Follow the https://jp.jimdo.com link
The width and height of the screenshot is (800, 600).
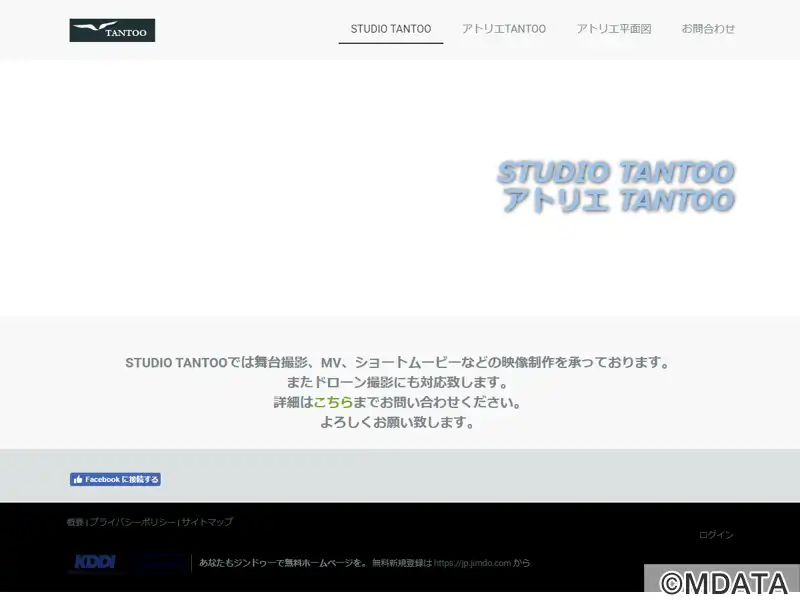(472, 563)
